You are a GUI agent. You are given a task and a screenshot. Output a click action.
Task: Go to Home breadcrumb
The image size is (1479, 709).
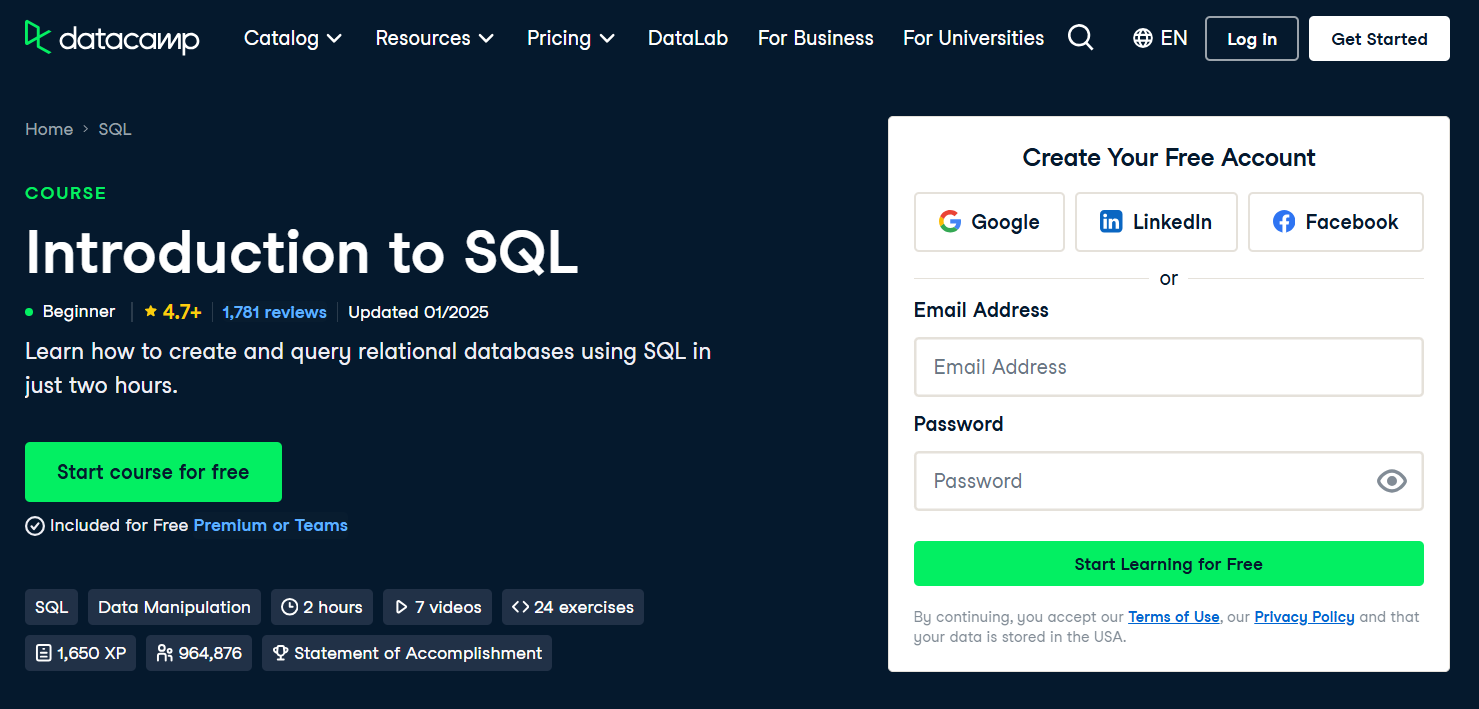click(x=49, y=129)
